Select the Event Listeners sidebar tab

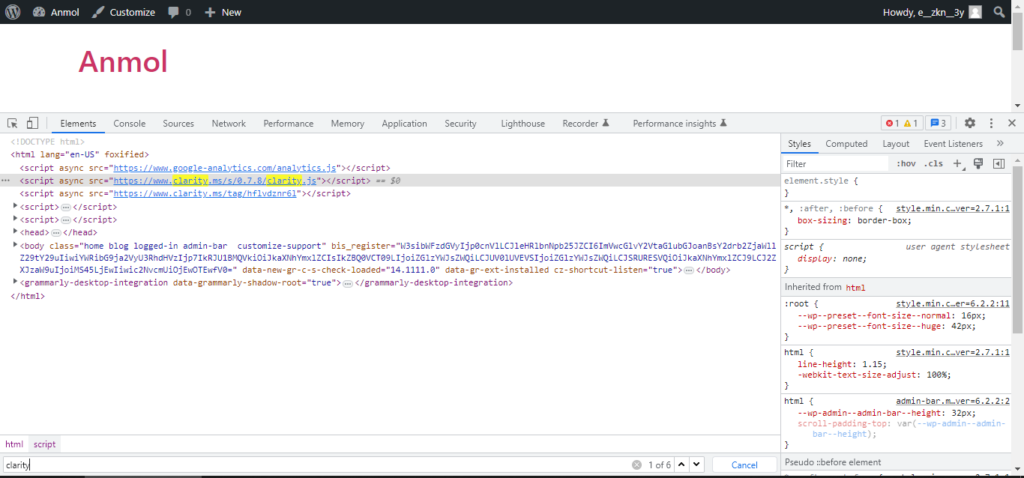[953, 144]
